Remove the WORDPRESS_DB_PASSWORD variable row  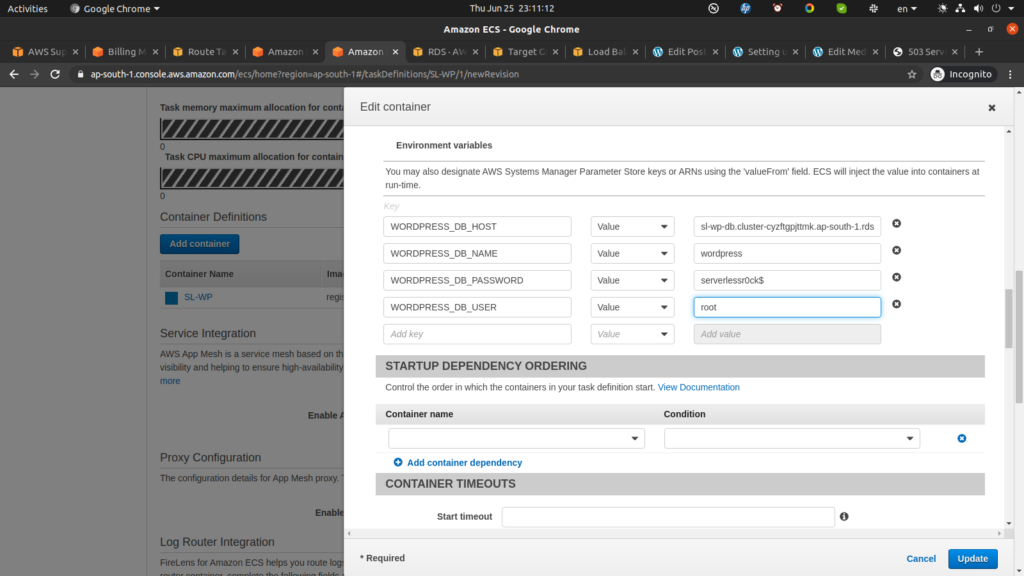coord(897,277)
